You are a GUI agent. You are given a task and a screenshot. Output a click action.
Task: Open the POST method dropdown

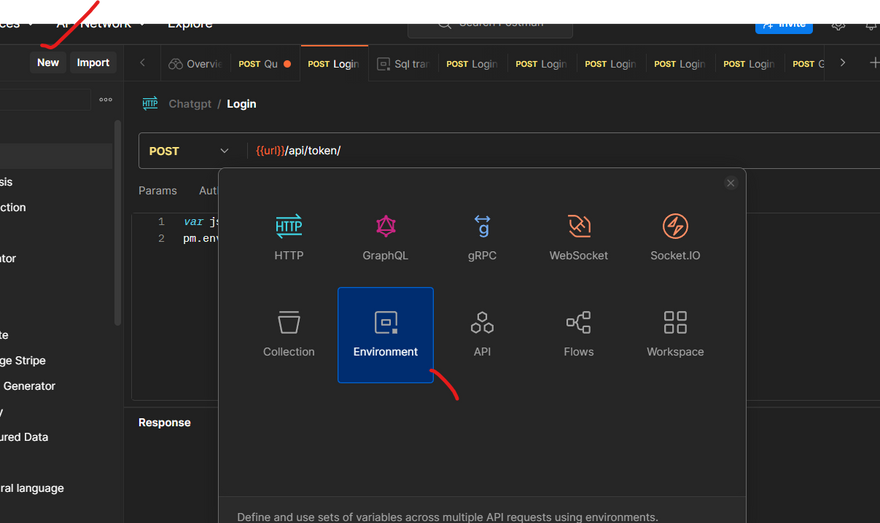pos(190,151)
